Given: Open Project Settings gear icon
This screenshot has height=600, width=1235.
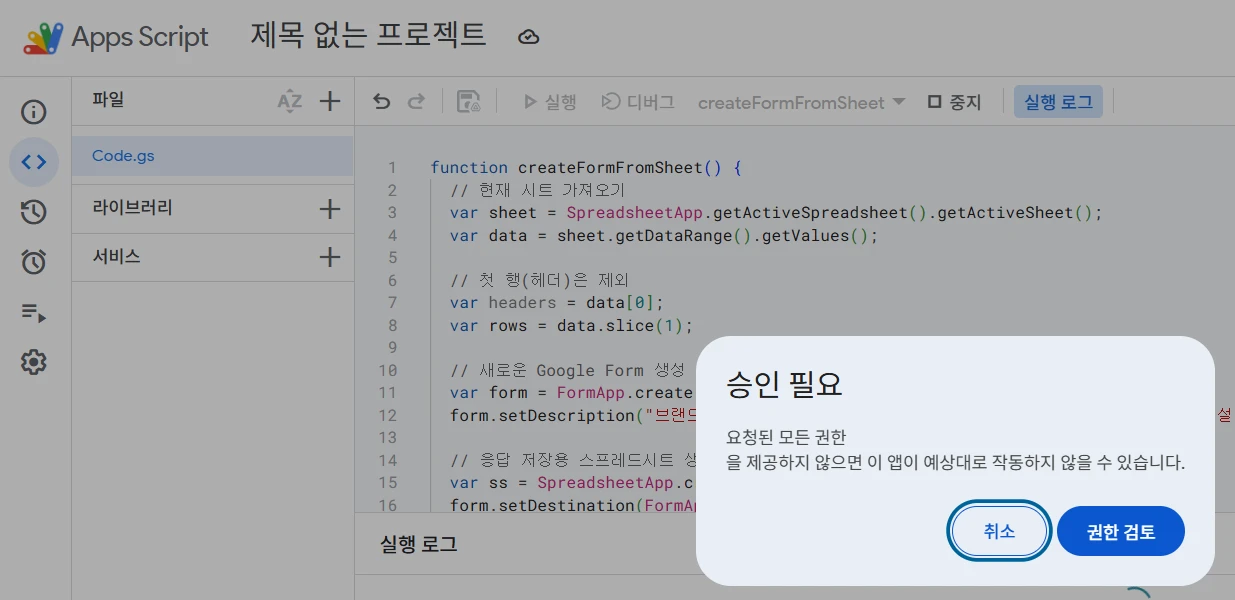Looking at the screenshot, I should pyautogui.click(x=34, y=362).
